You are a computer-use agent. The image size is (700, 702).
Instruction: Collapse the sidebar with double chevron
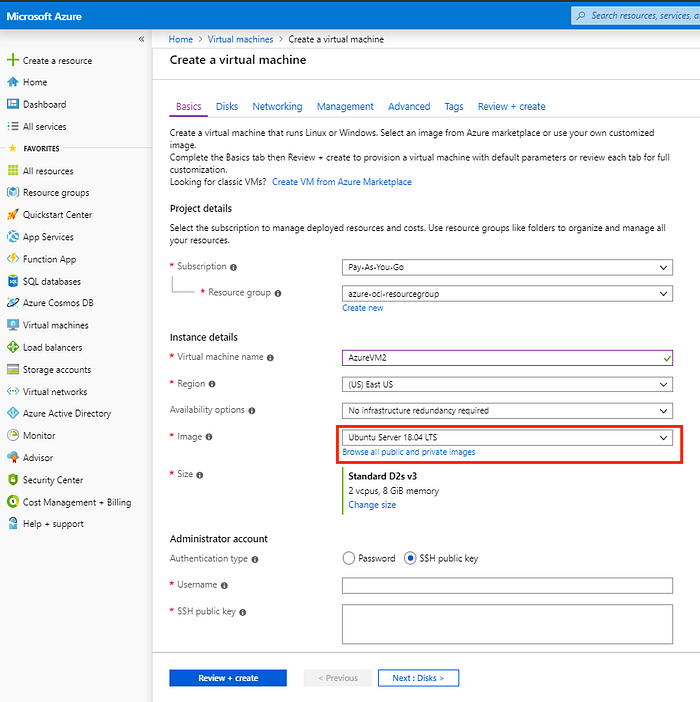(x=141, y=39)
